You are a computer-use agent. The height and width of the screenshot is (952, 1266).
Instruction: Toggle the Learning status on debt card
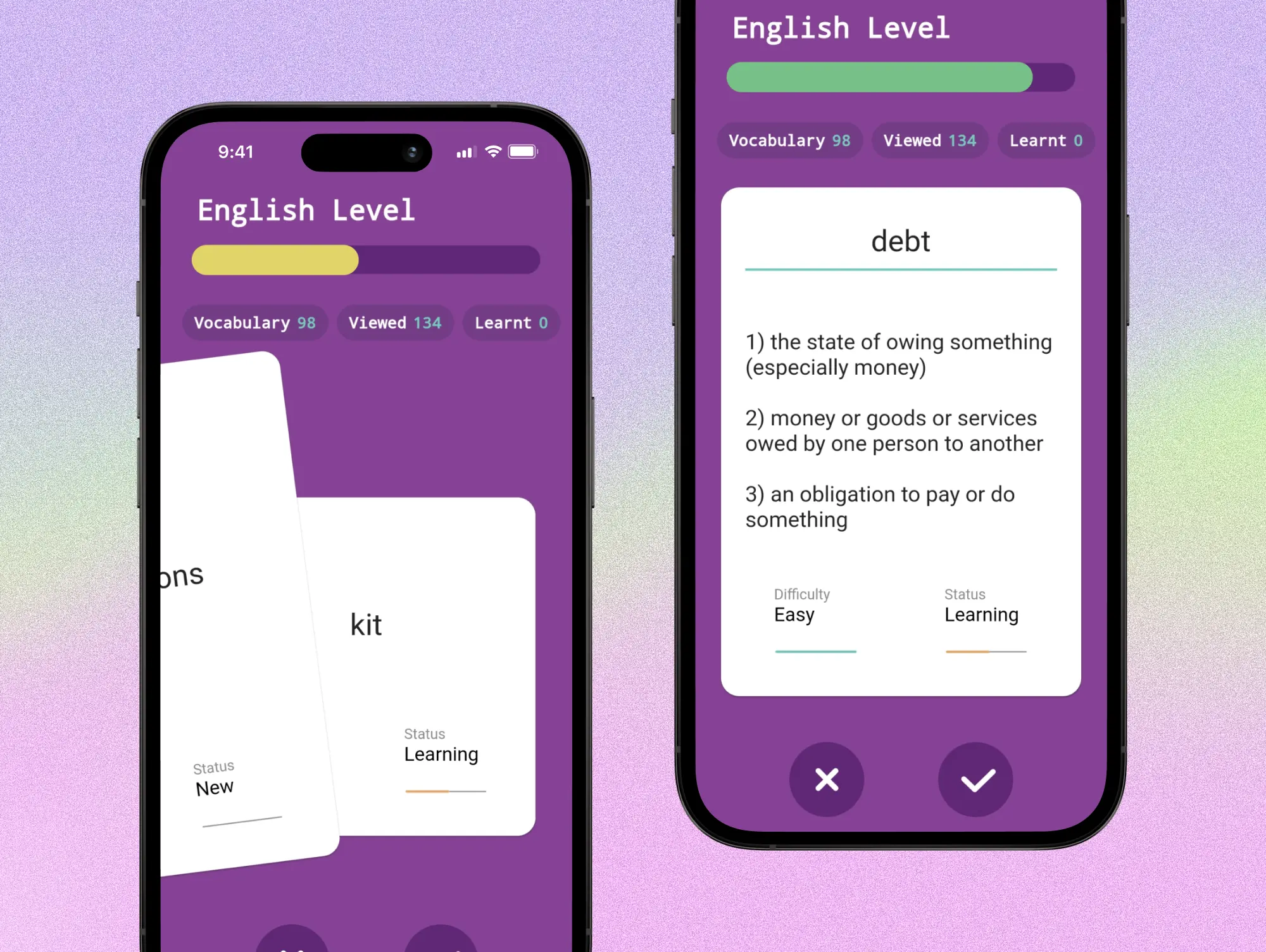click(x=982, y=615)
